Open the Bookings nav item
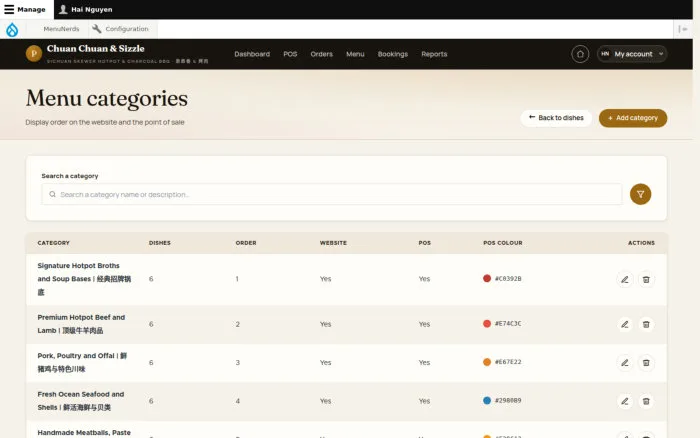This screenshot has height=438, width=700. click(x=392, y=54)
